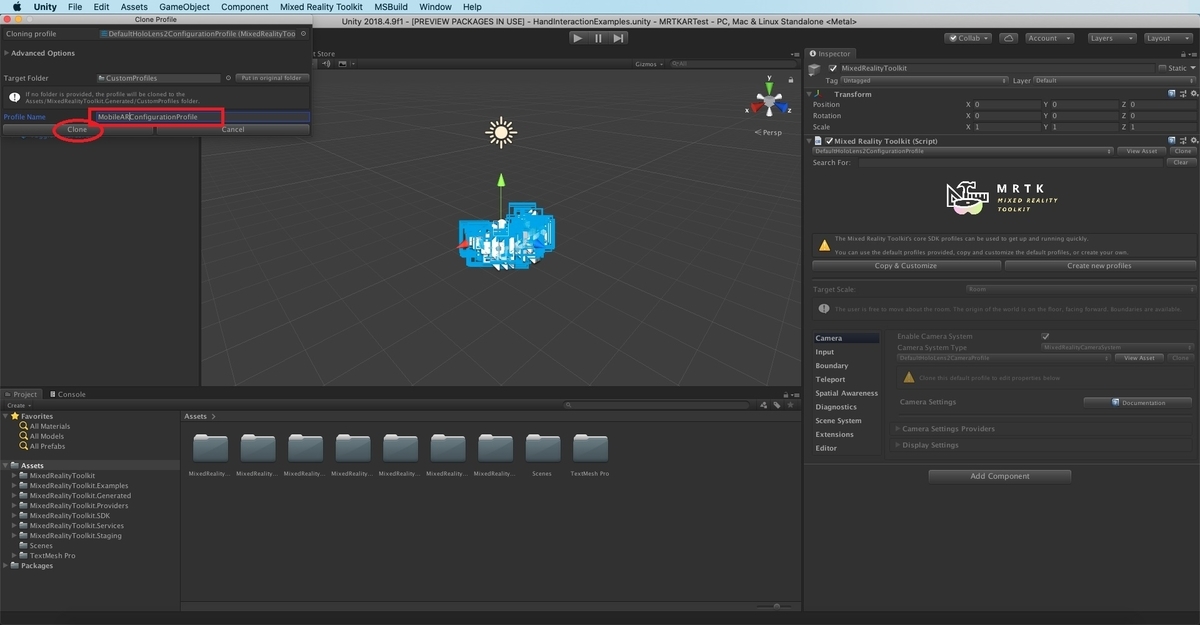Click search by type icon in Project

pyautogui.click(x=765, y=405)
